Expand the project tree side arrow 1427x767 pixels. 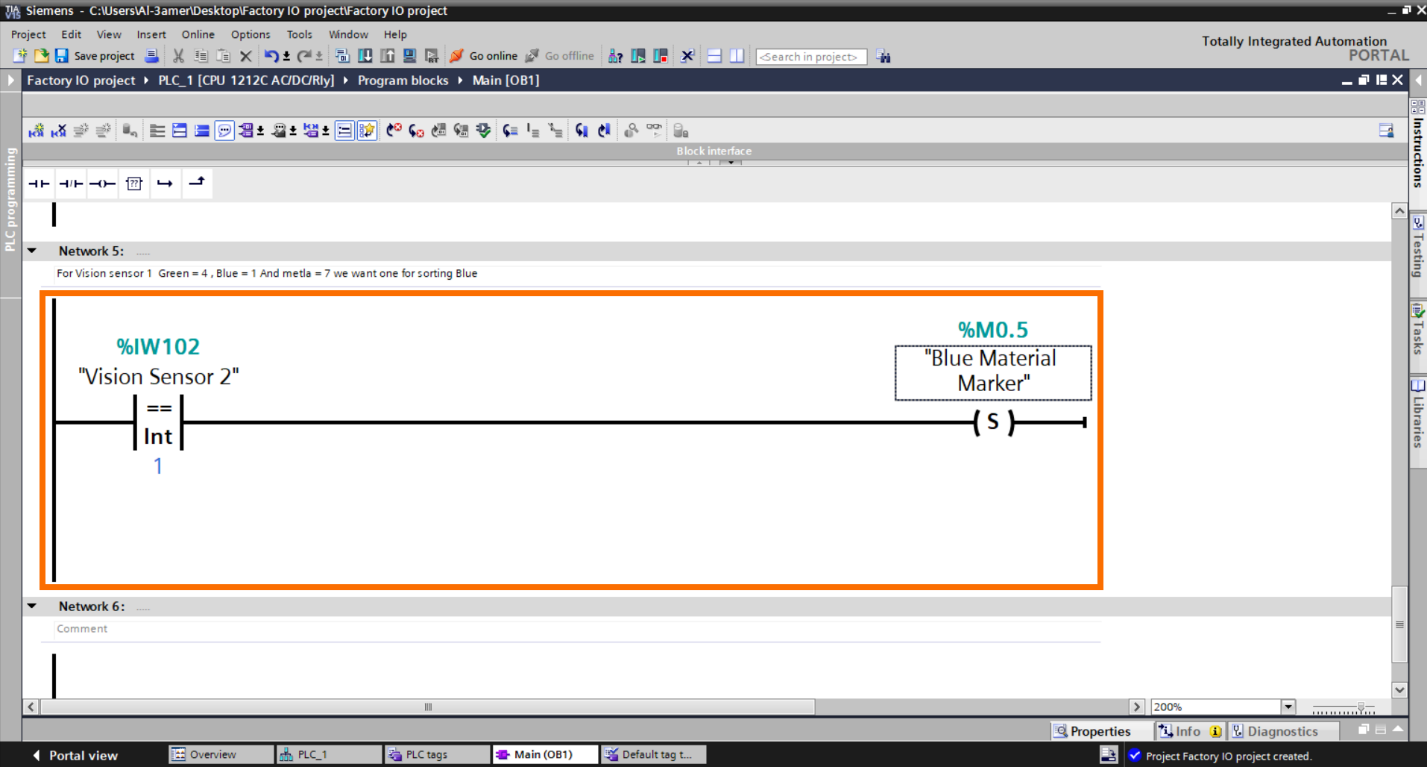coord(11,80)
